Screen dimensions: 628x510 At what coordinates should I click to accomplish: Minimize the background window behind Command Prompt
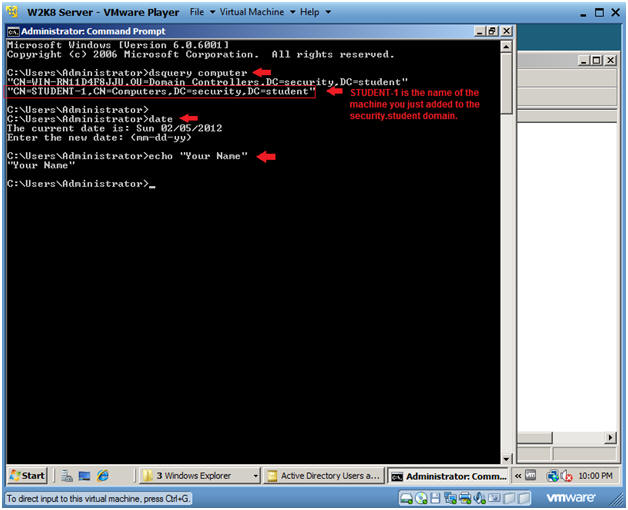pyautogui.click(x=584, y=60)
